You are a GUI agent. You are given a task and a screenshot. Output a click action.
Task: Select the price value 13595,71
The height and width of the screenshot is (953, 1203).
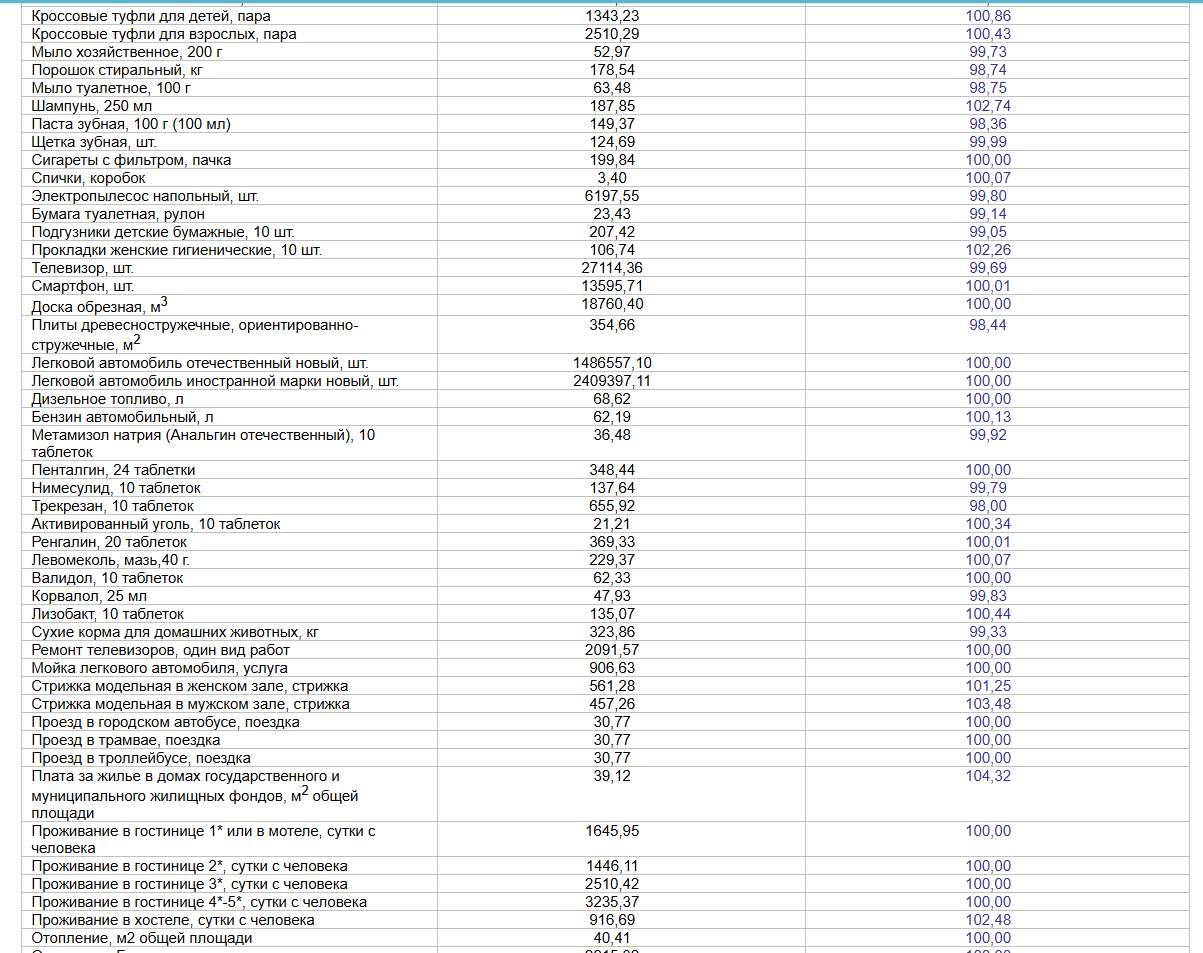click(x=614, y=286)
